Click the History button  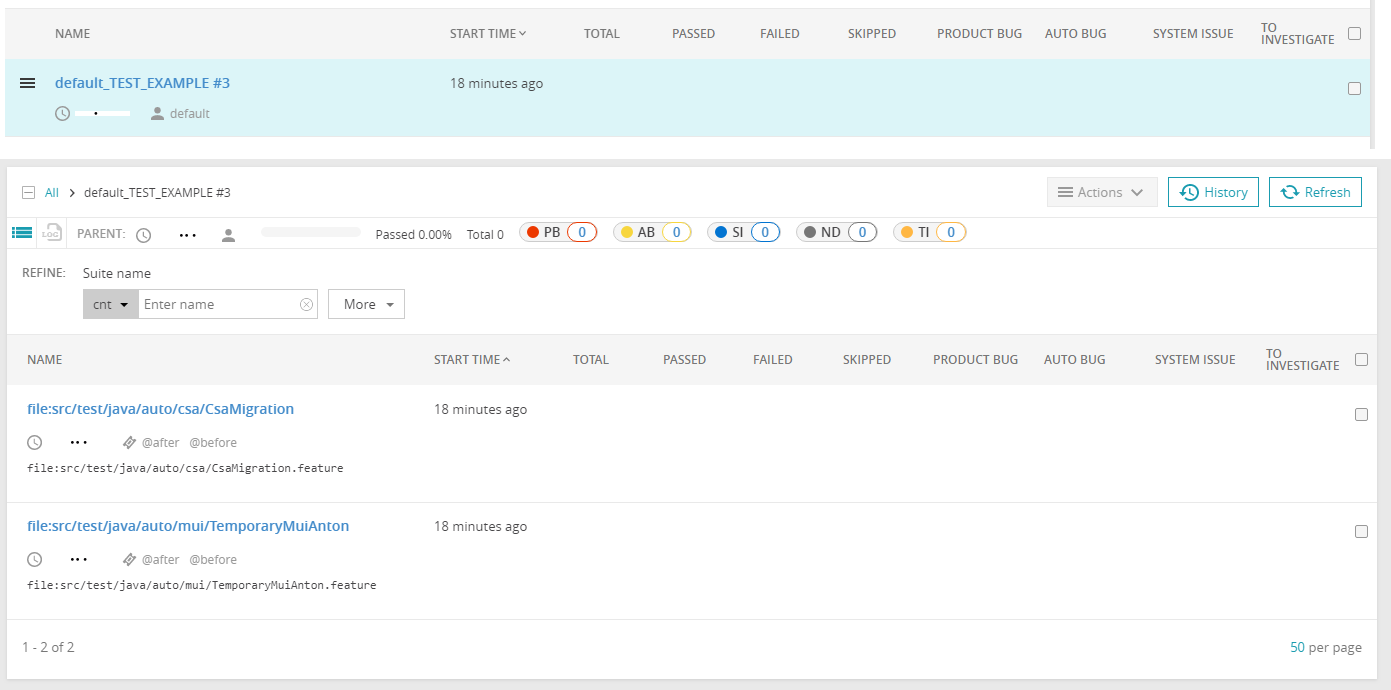1214,192
